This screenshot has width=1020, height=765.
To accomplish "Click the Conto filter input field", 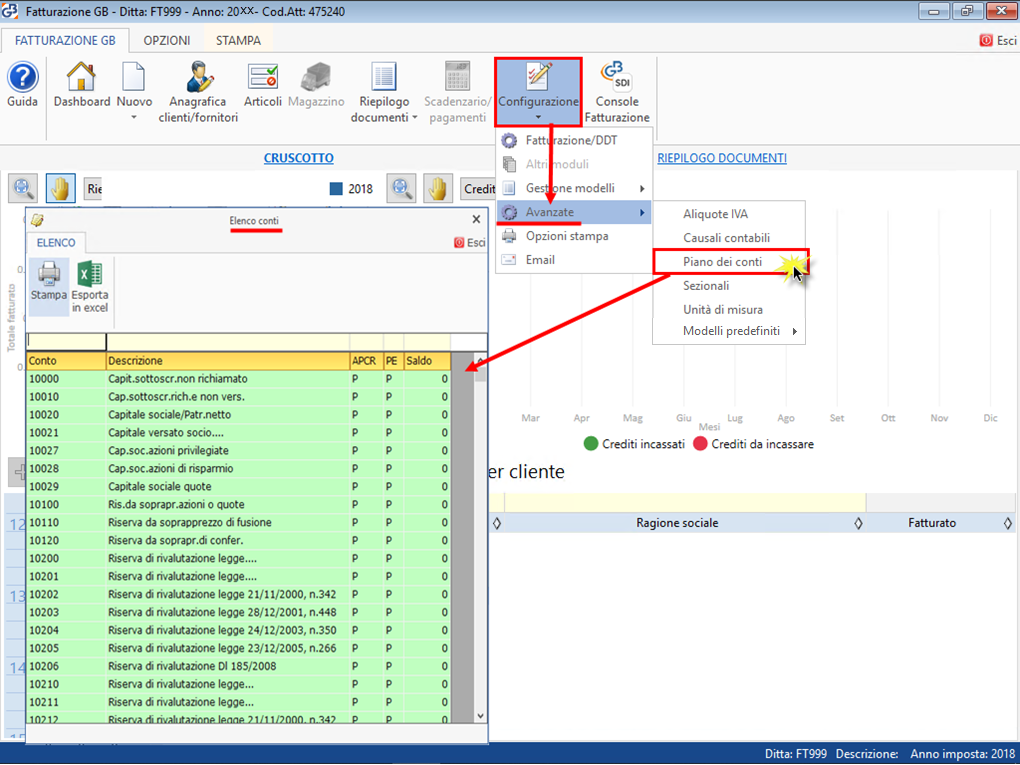I will click(x=66, y=342).
